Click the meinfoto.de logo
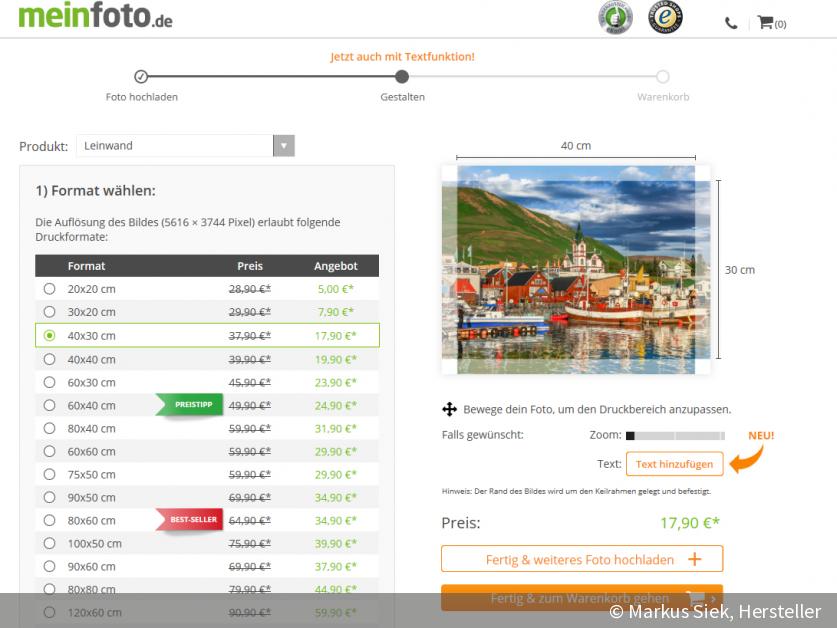837x628 pixels. (x=95, y=16)
